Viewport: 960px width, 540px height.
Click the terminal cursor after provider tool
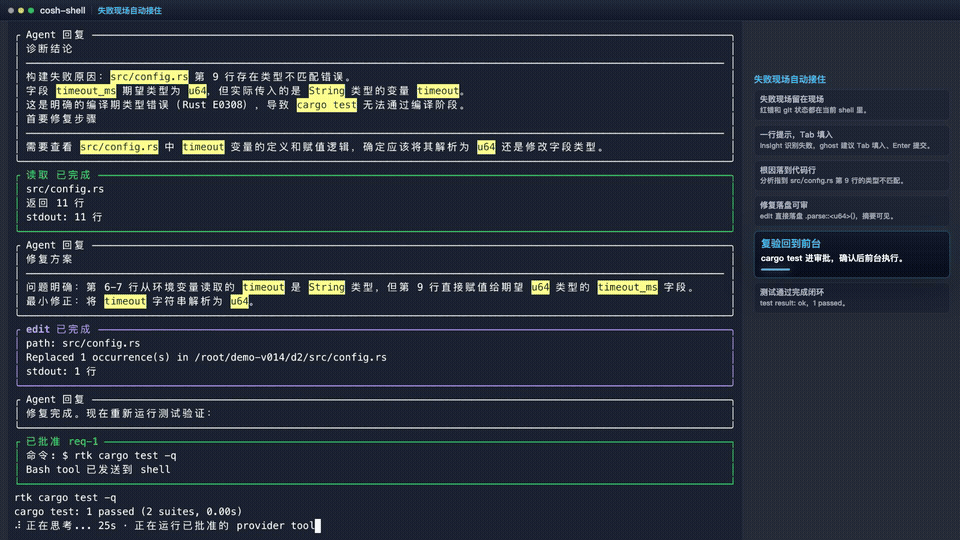318,526
